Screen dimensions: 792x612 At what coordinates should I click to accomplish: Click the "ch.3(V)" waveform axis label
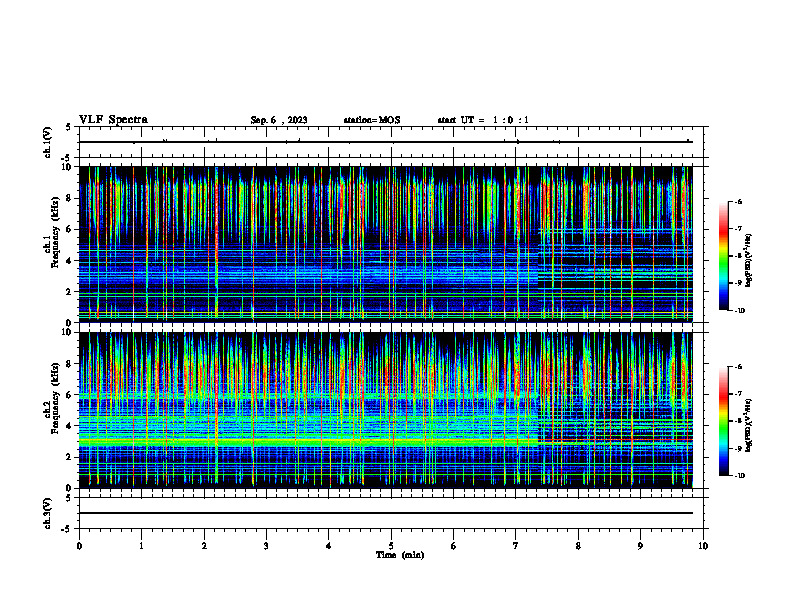pos(48,513)
